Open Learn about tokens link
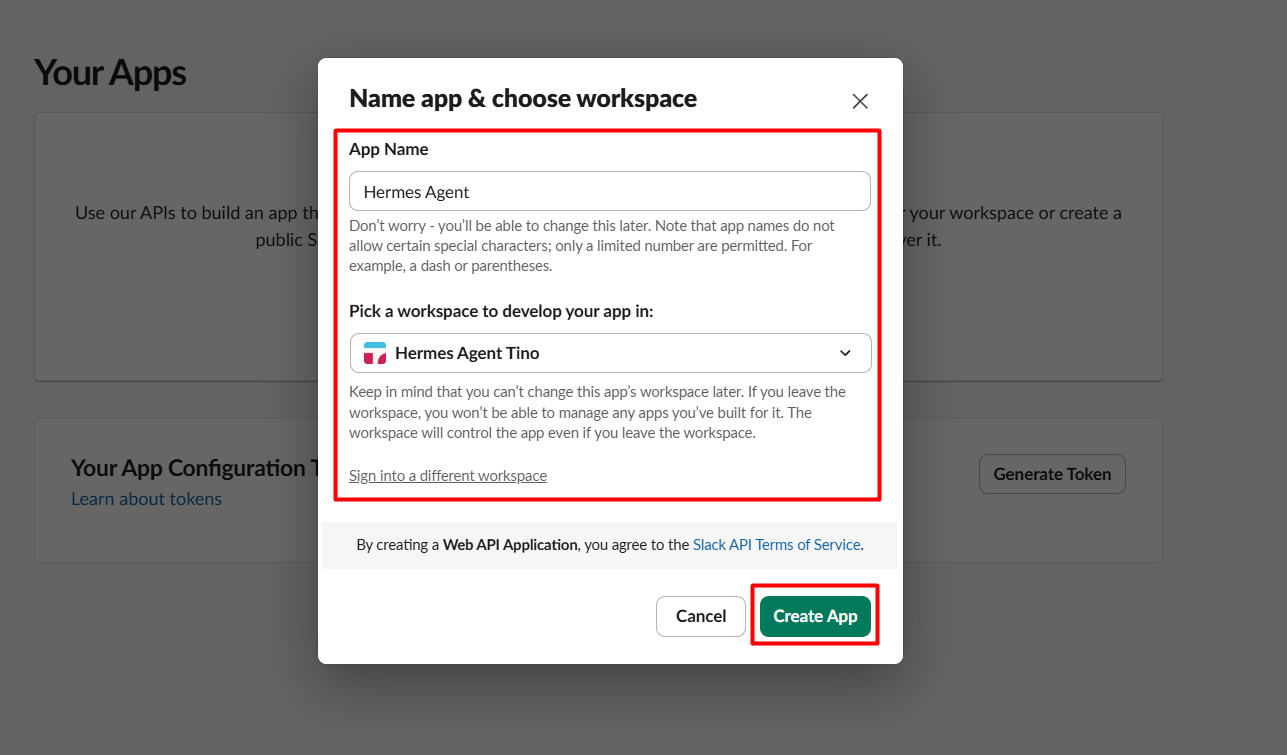This screenshot has height=755, width=1287. (x=147, y=499)
